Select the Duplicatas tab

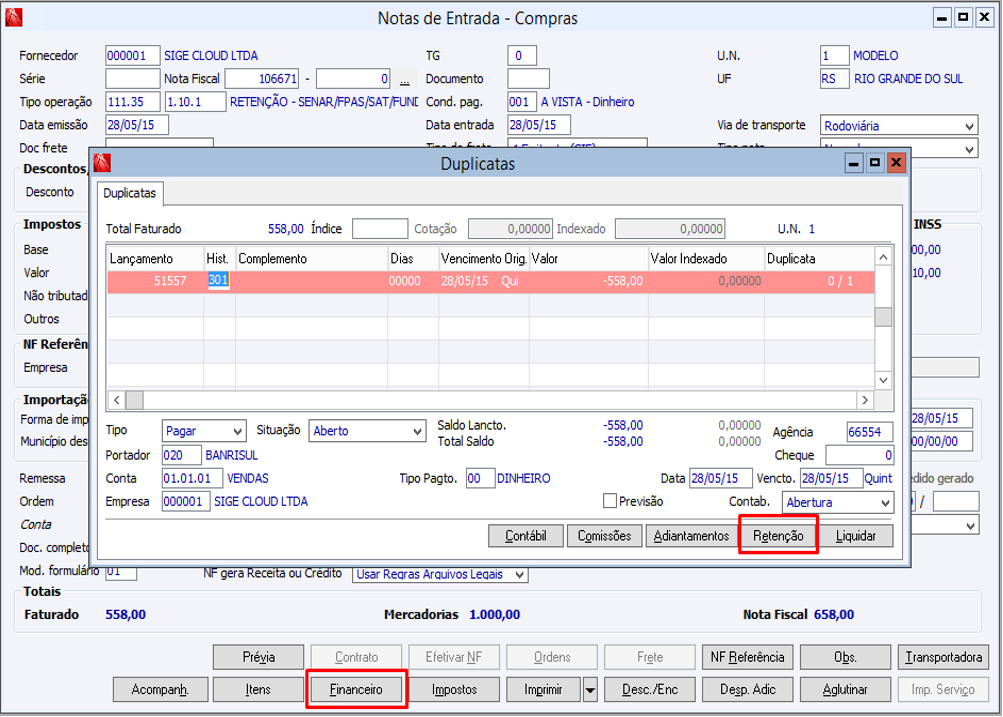tap(130, 192)
